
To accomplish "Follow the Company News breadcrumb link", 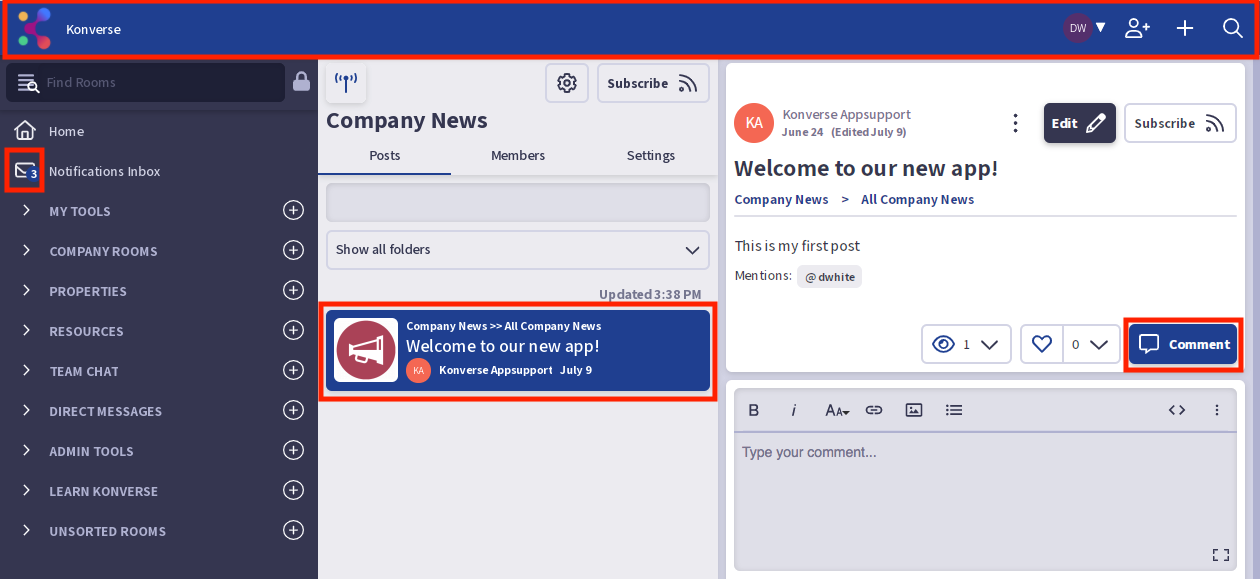I will (781, 200).
